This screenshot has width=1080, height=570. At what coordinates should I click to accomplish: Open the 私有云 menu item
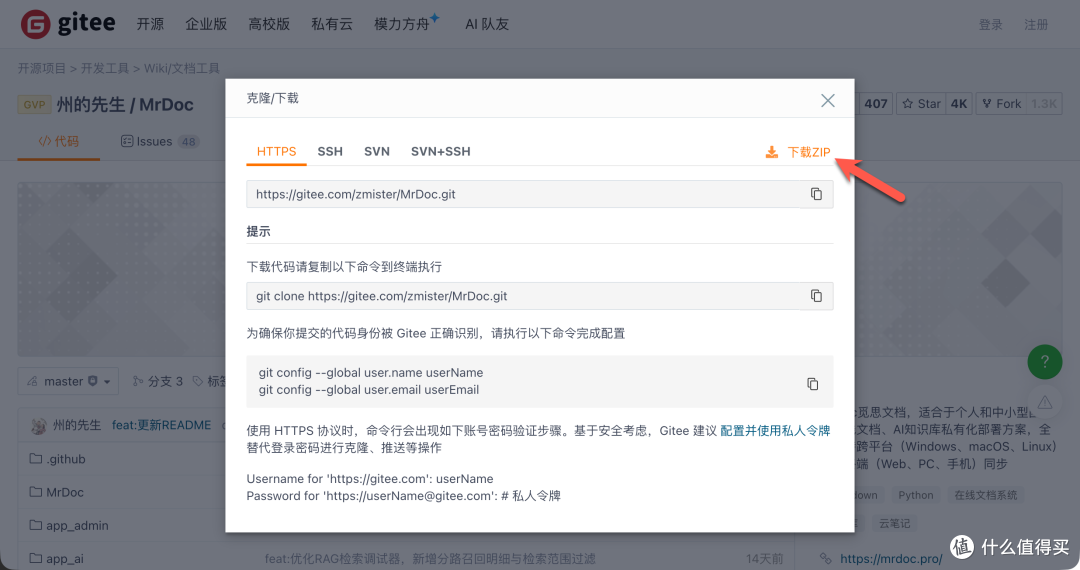pos(331,24)
